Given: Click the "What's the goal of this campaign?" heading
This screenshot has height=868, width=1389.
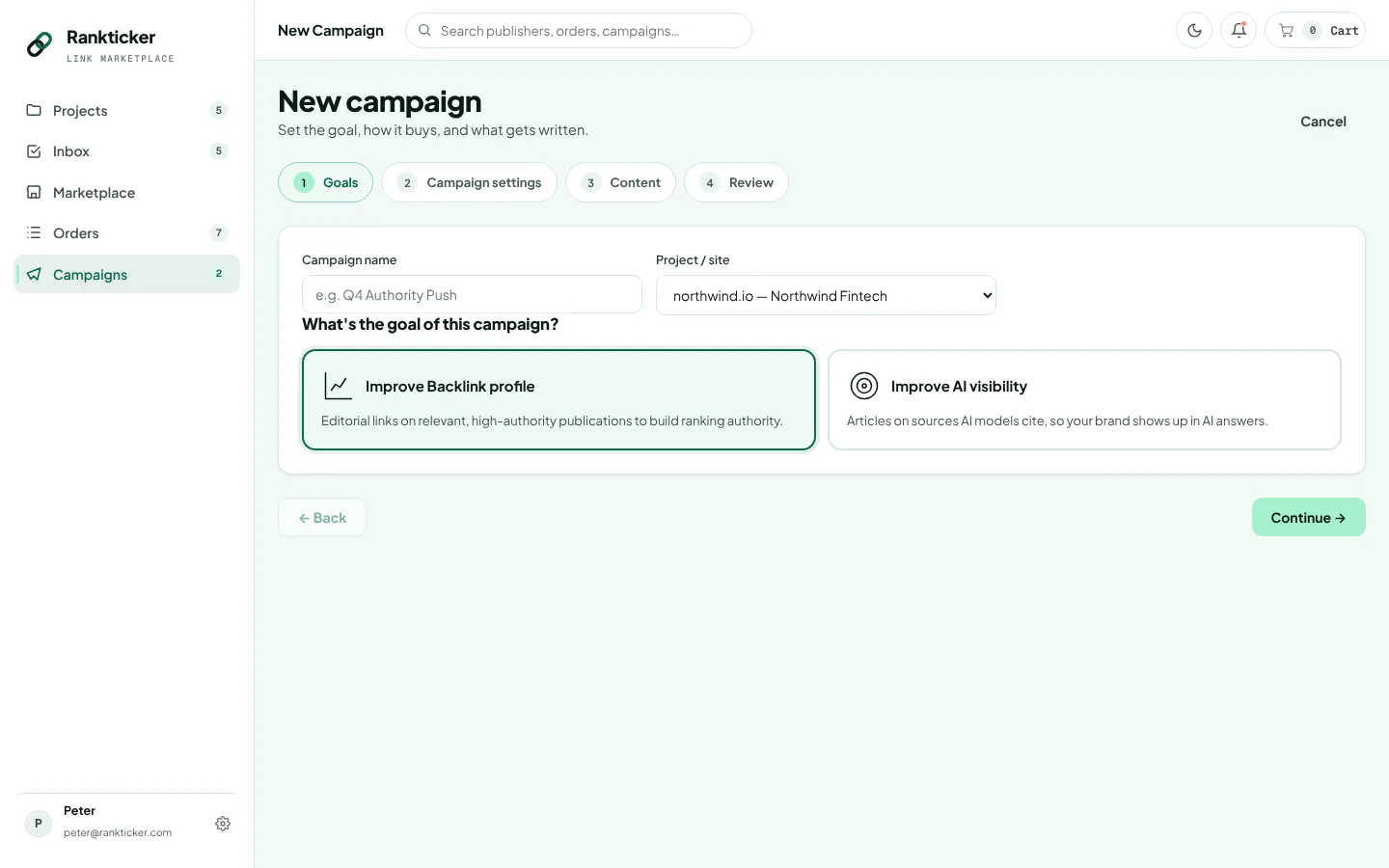Looking at the screenshot, I should (x=430, y=324).
